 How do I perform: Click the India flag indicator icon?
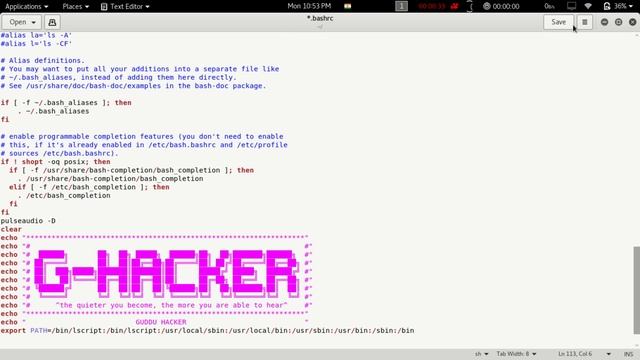coord(347,6)
